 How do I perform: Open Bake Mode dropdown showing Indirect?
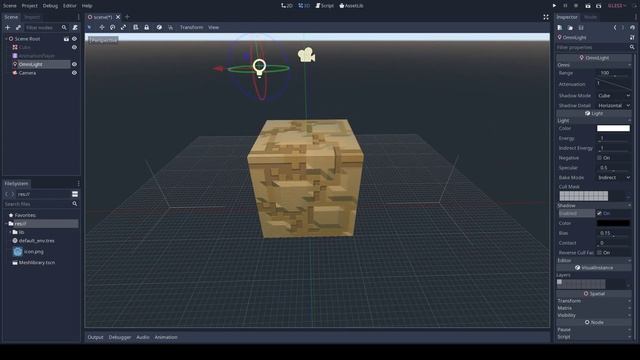(613, 178)
